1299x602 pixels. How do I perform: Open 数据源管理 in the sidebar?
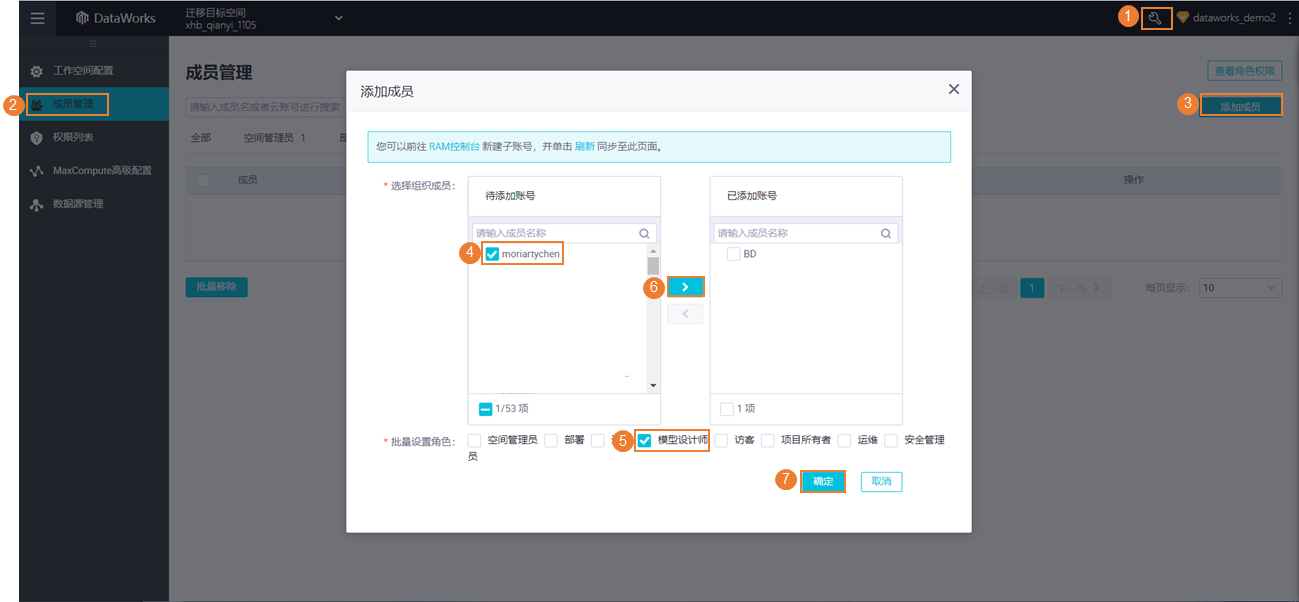[x=94, y=204]
